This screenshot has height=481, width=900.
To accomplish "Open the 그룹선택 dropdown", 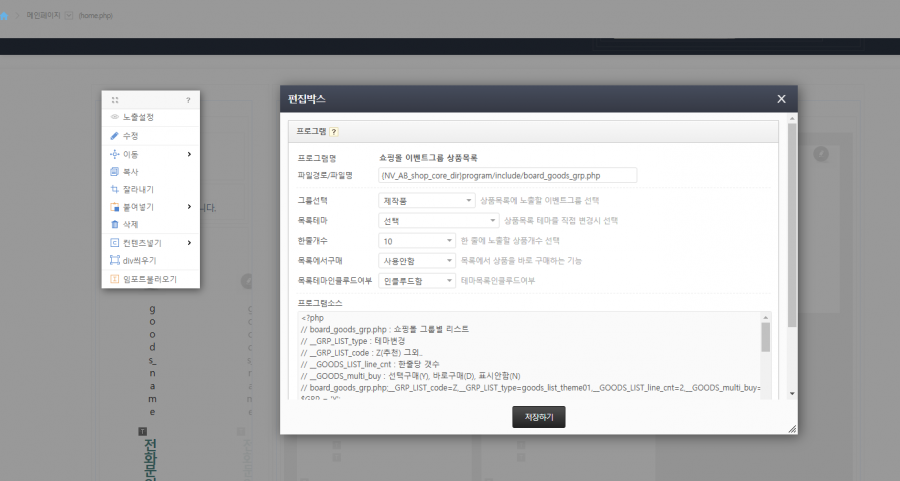I will tap(428, 201).
